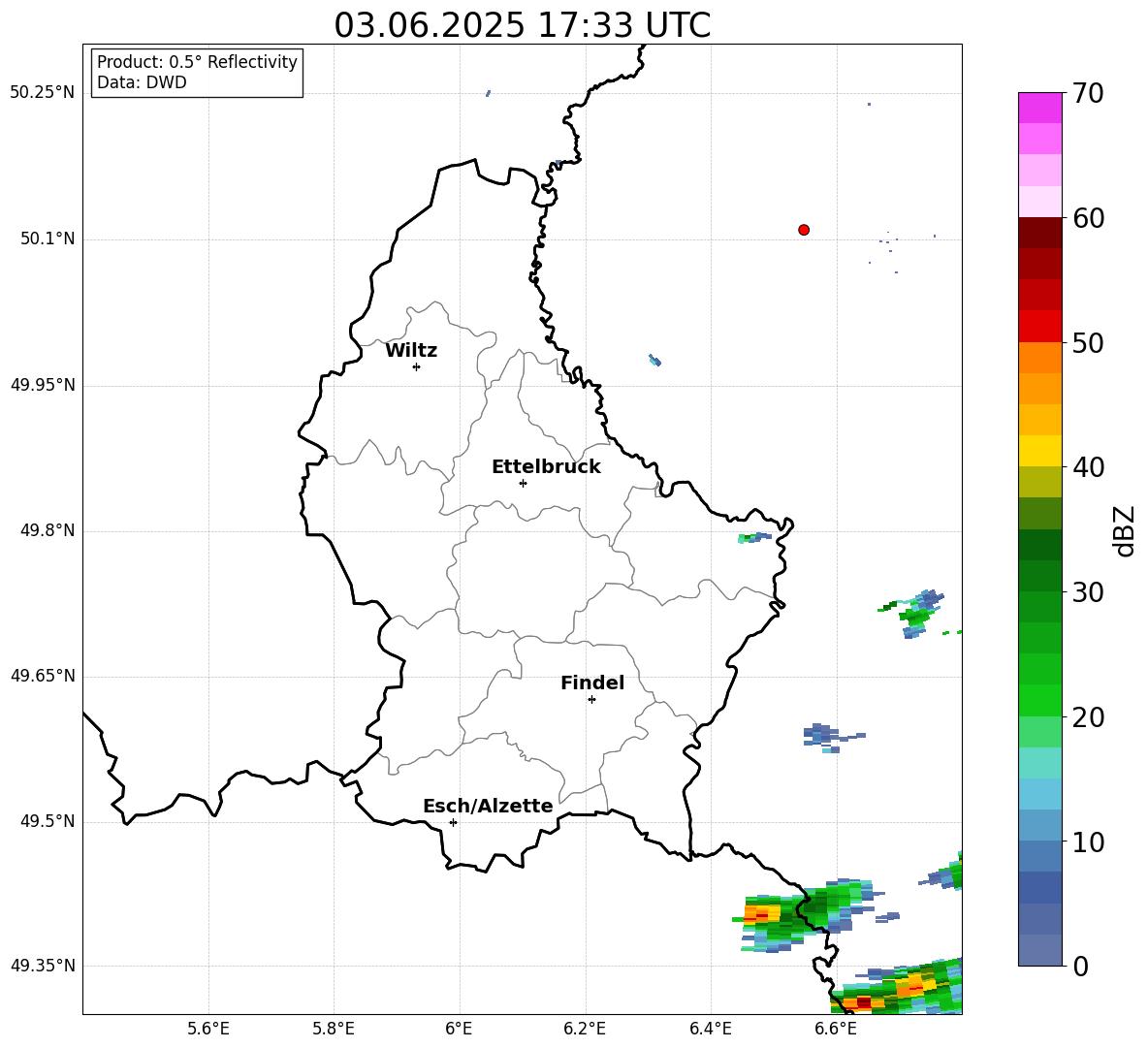Click the colorbar tick label 20

click(1088, 717)
